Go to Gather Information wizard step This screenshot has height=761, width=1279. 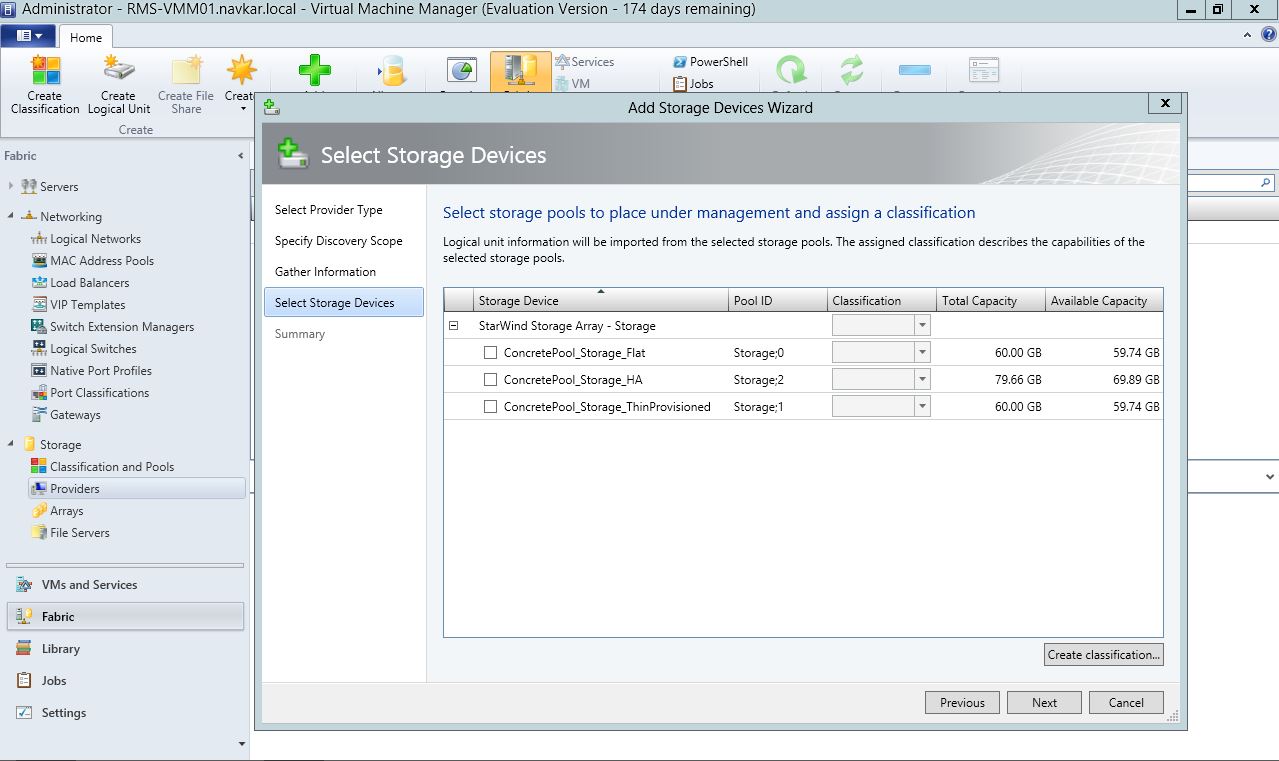coord(326,272)
